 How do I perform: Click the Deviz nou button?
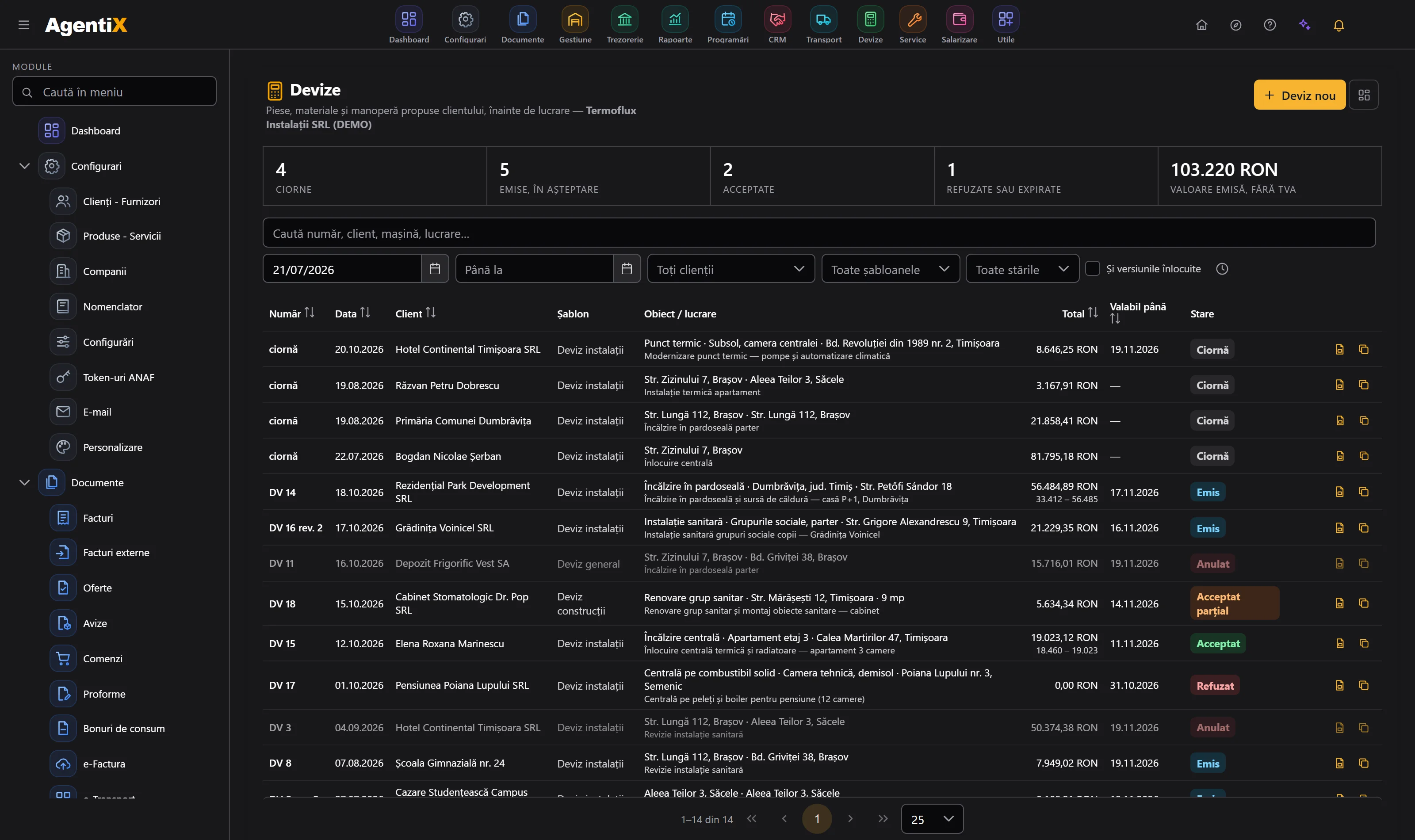tap(1299, 95)
